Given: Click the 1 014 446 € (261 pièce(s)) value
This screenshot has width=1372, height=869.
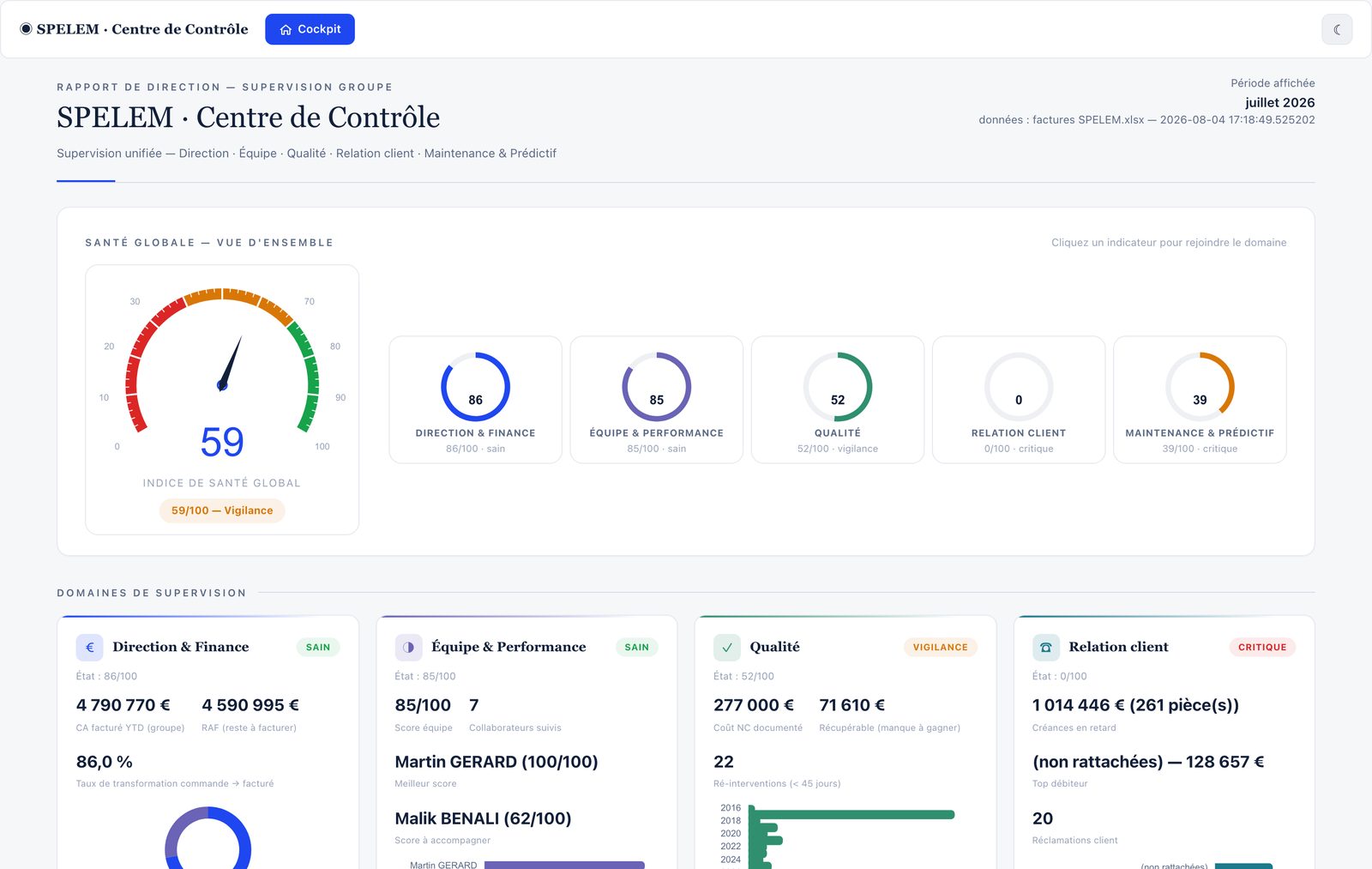Looking at the screenshot, I should click(1135, 705).
